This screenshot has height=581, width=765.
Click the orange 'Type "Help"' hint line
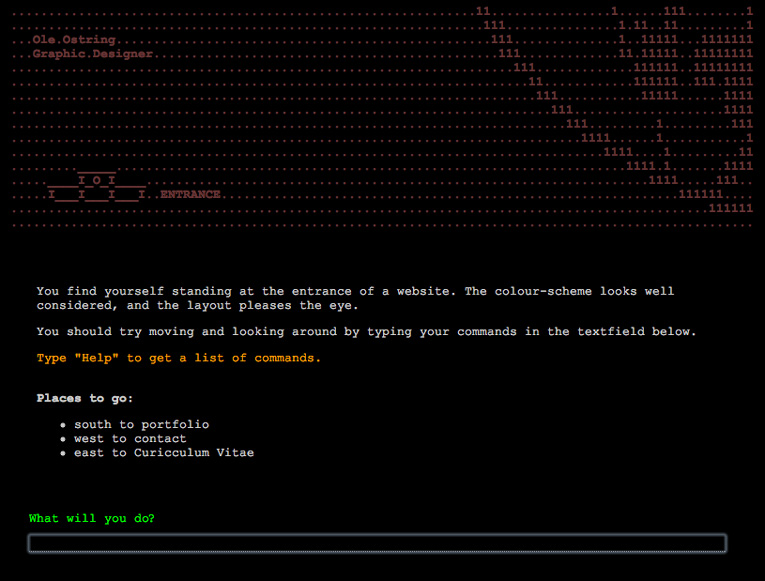click(179, 358)
